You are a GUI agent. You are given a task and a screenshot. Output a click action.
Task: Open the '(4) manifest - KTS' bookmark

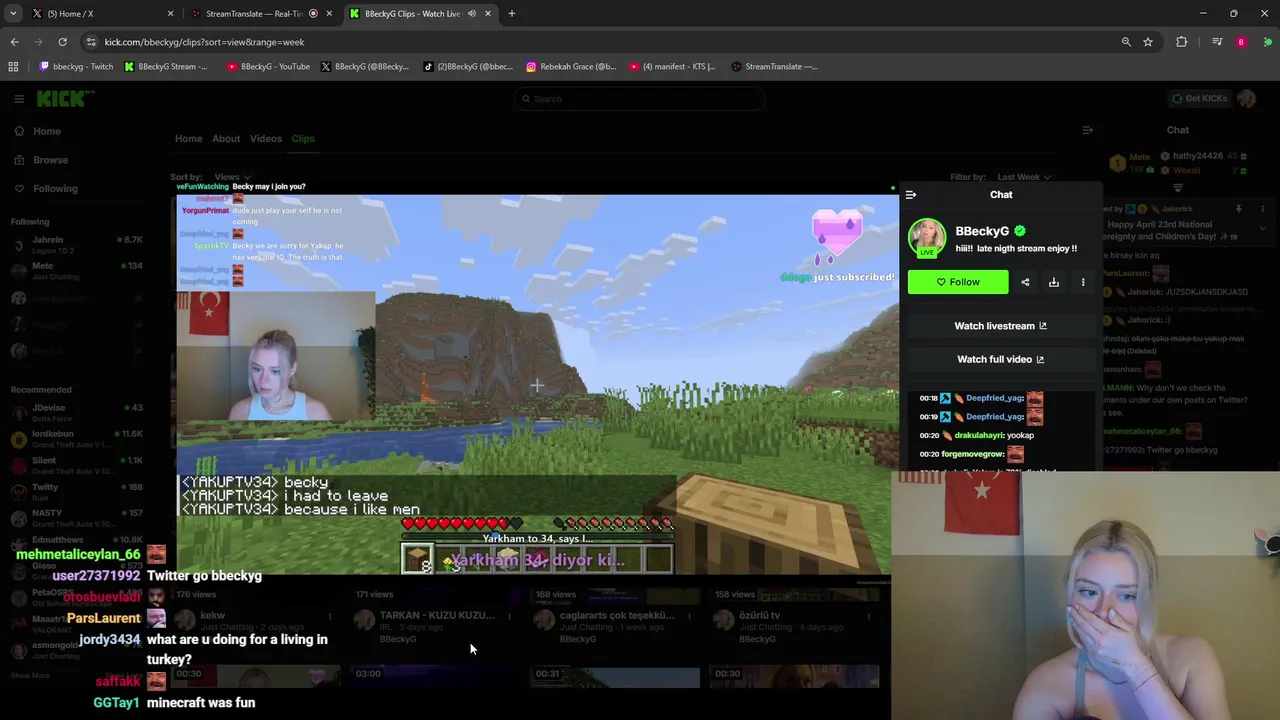click(x=673, y=67)
